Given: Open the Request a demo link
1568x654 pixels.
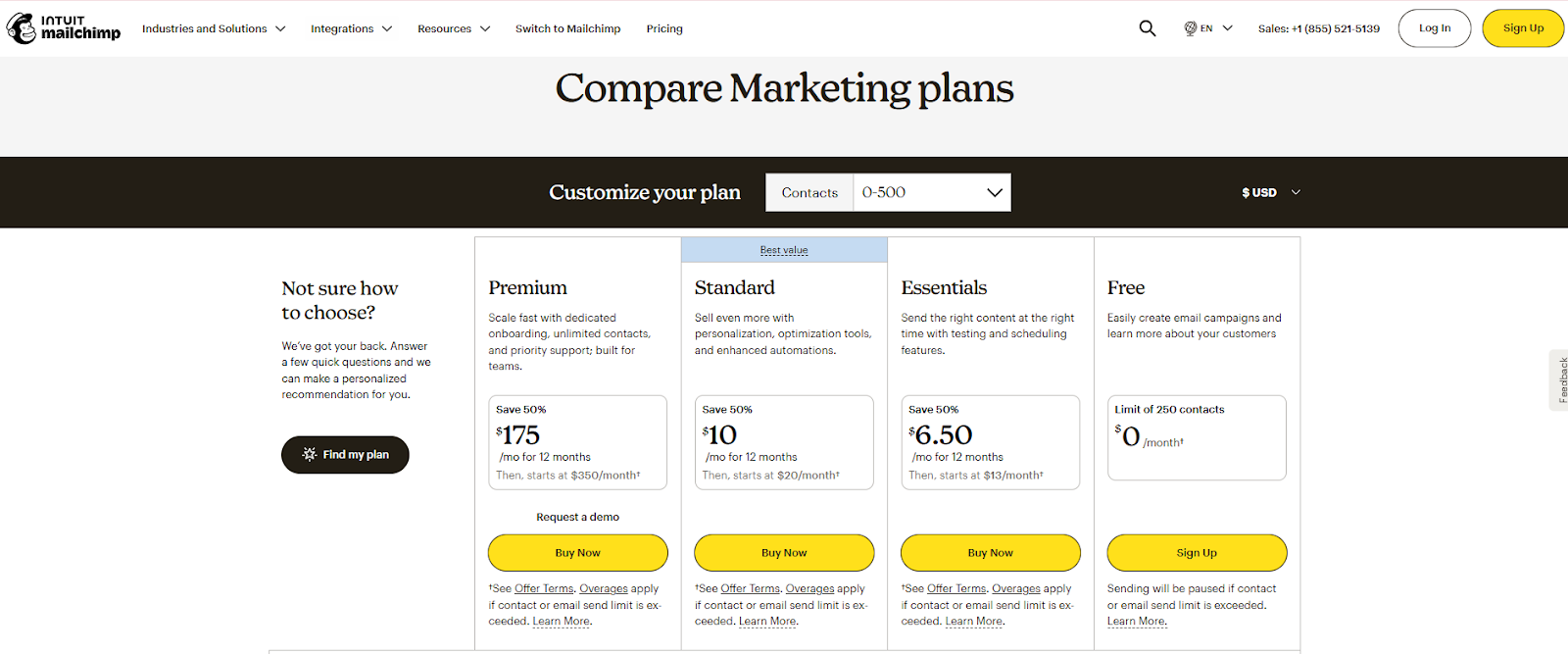Looking at the screenshot, I should [x=577, y=516].
